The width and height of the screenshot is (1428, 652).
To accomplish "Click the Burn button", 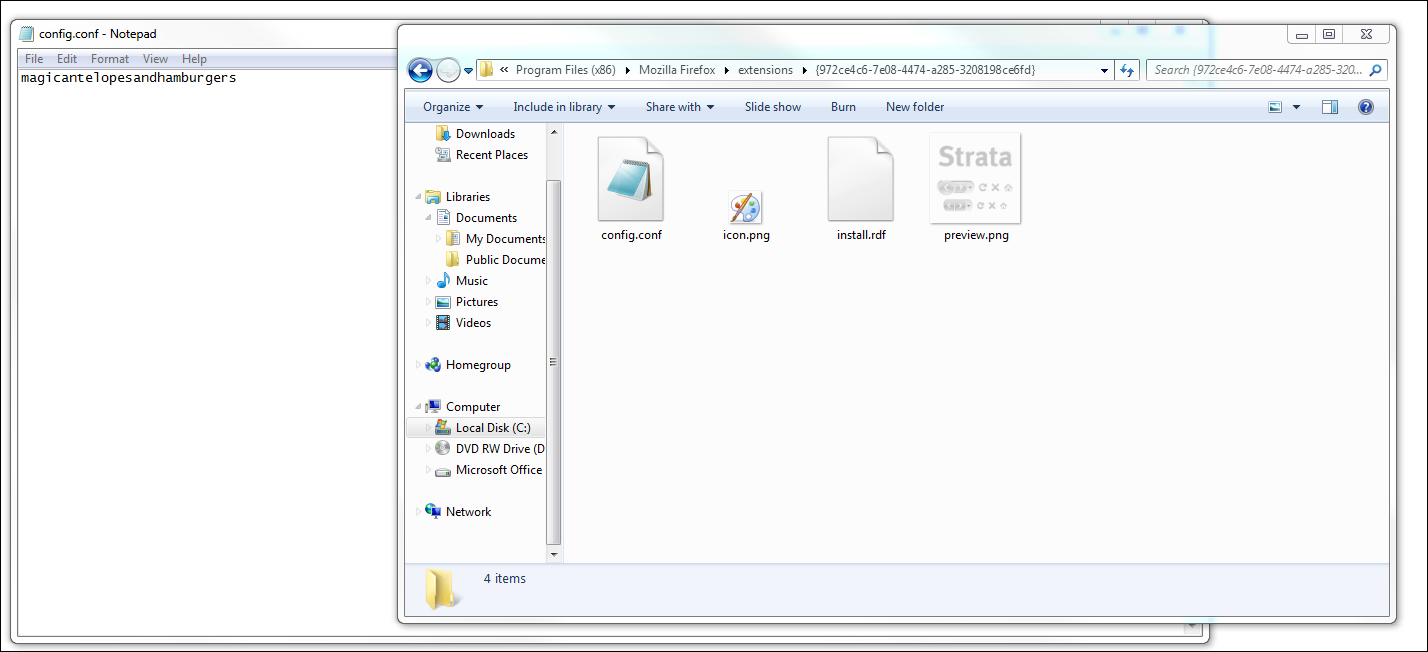I will (x=843, y=107).
